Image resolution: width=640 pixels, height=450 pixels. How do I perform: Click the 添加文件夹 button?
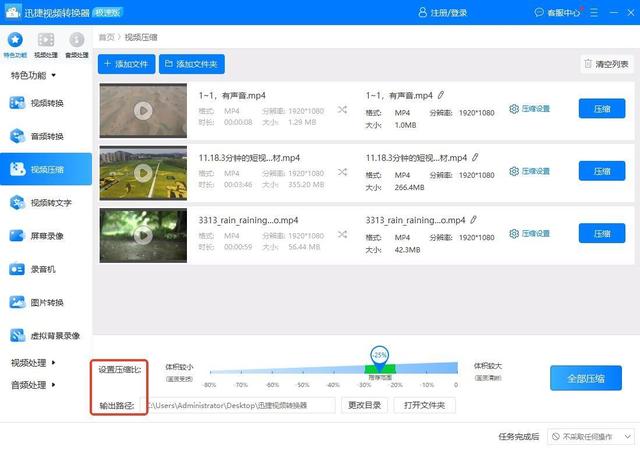191,64
